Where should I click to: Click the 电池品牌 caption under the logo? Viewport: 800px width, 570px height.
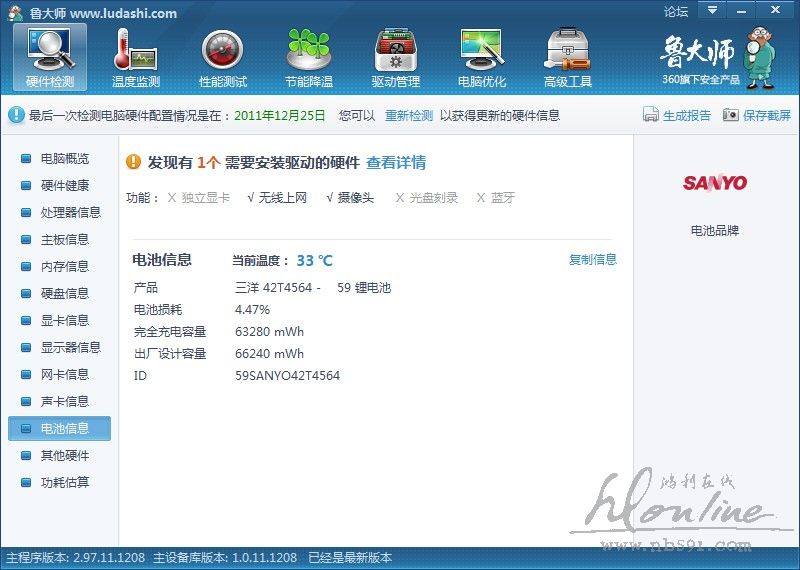(715, 231)
